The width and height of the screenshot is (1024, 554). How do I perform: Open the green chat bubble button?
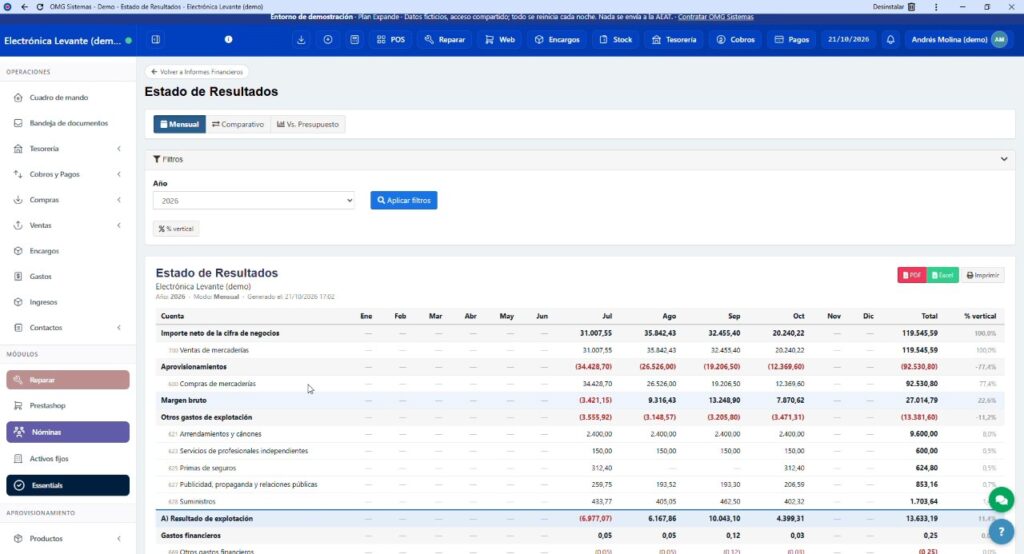pos(1001,500)
